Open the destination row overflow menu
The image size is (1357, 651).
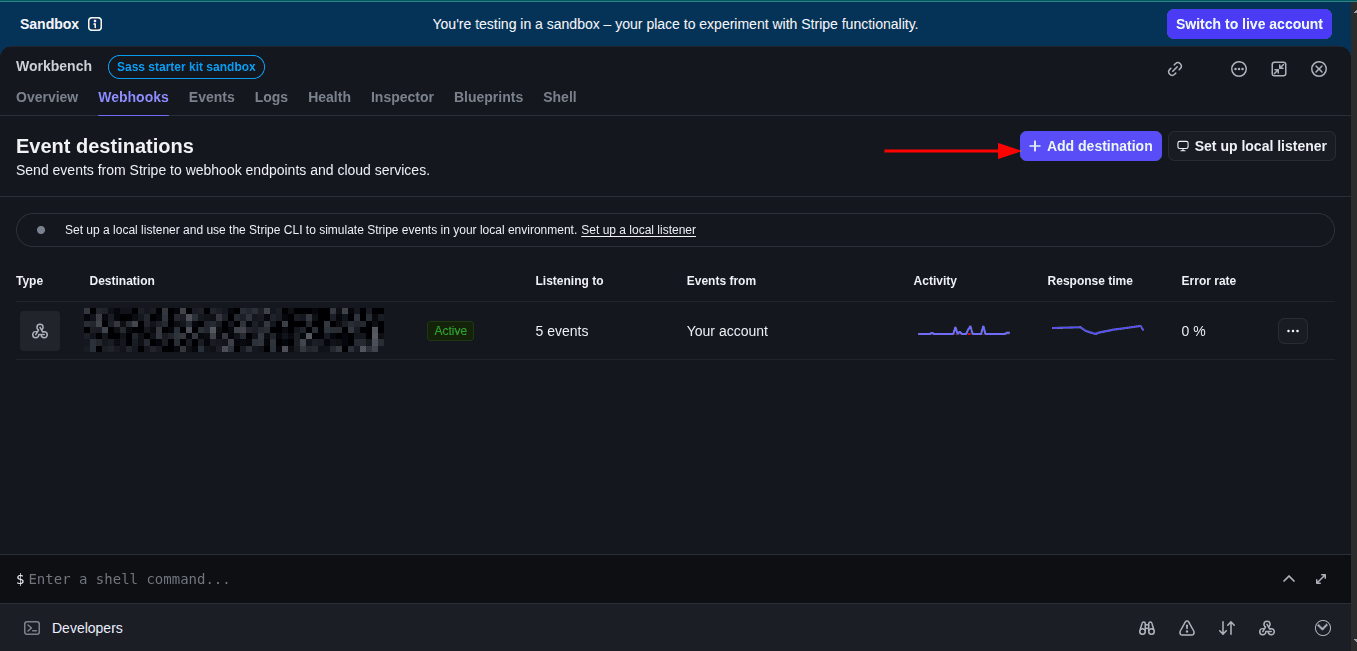point(1293,331)
